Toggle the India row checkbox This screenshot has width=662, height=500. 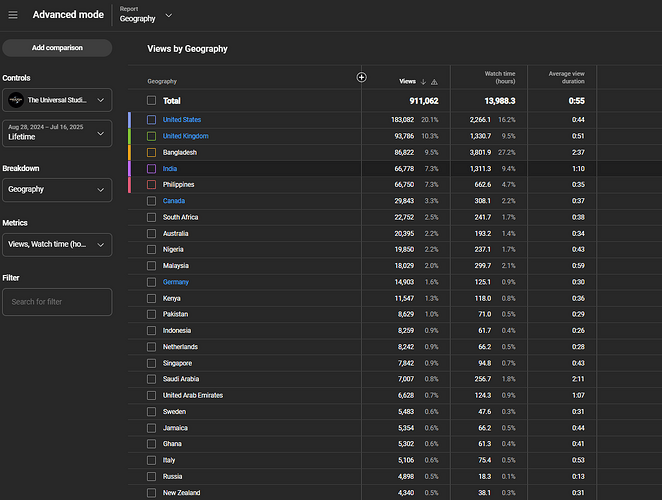click(152, 168)
